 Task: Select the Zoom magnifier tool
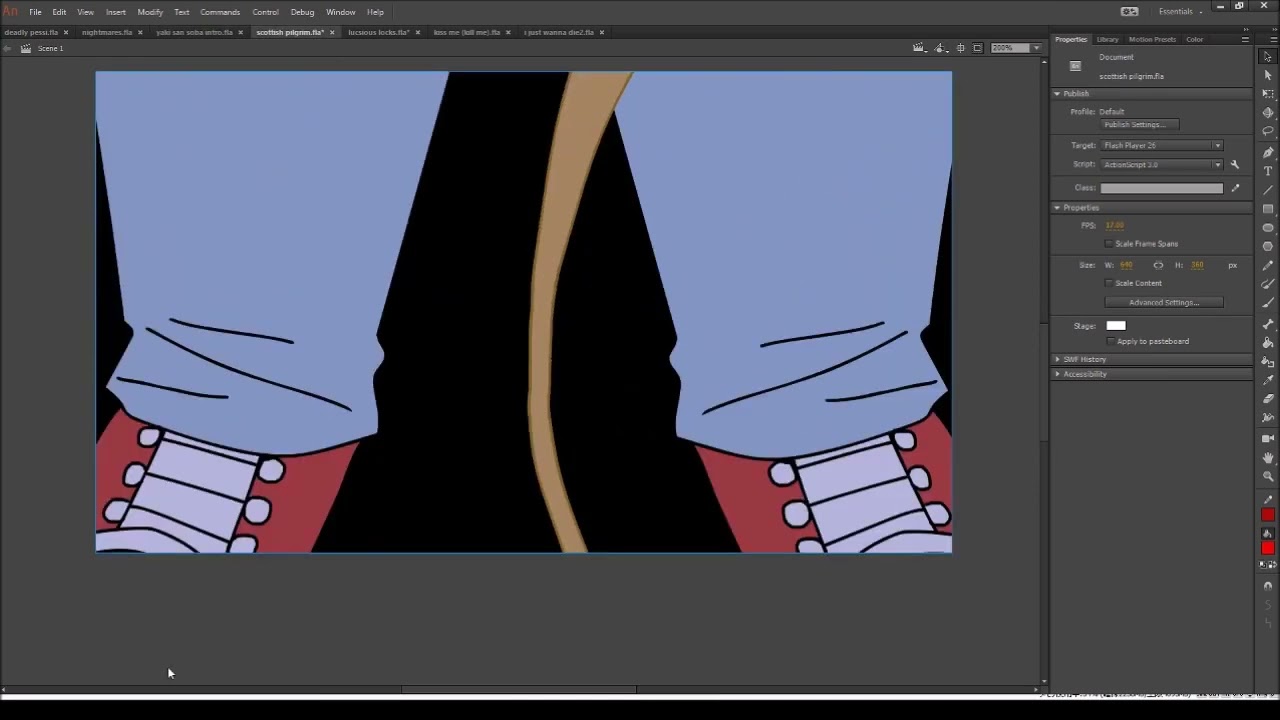[x=1268, y=476]
